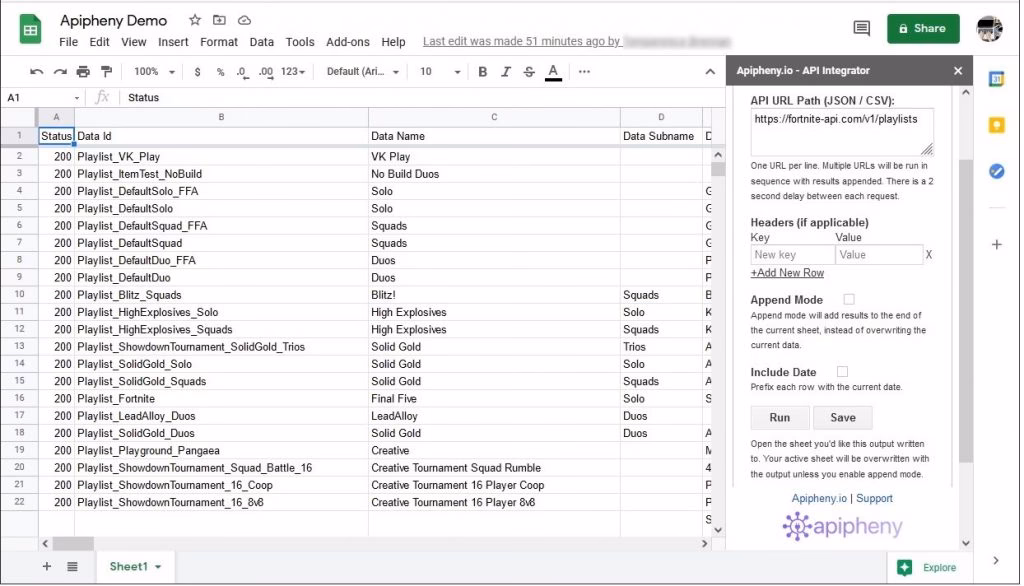
Task: Open the Support link
Action: coord(874,498)
